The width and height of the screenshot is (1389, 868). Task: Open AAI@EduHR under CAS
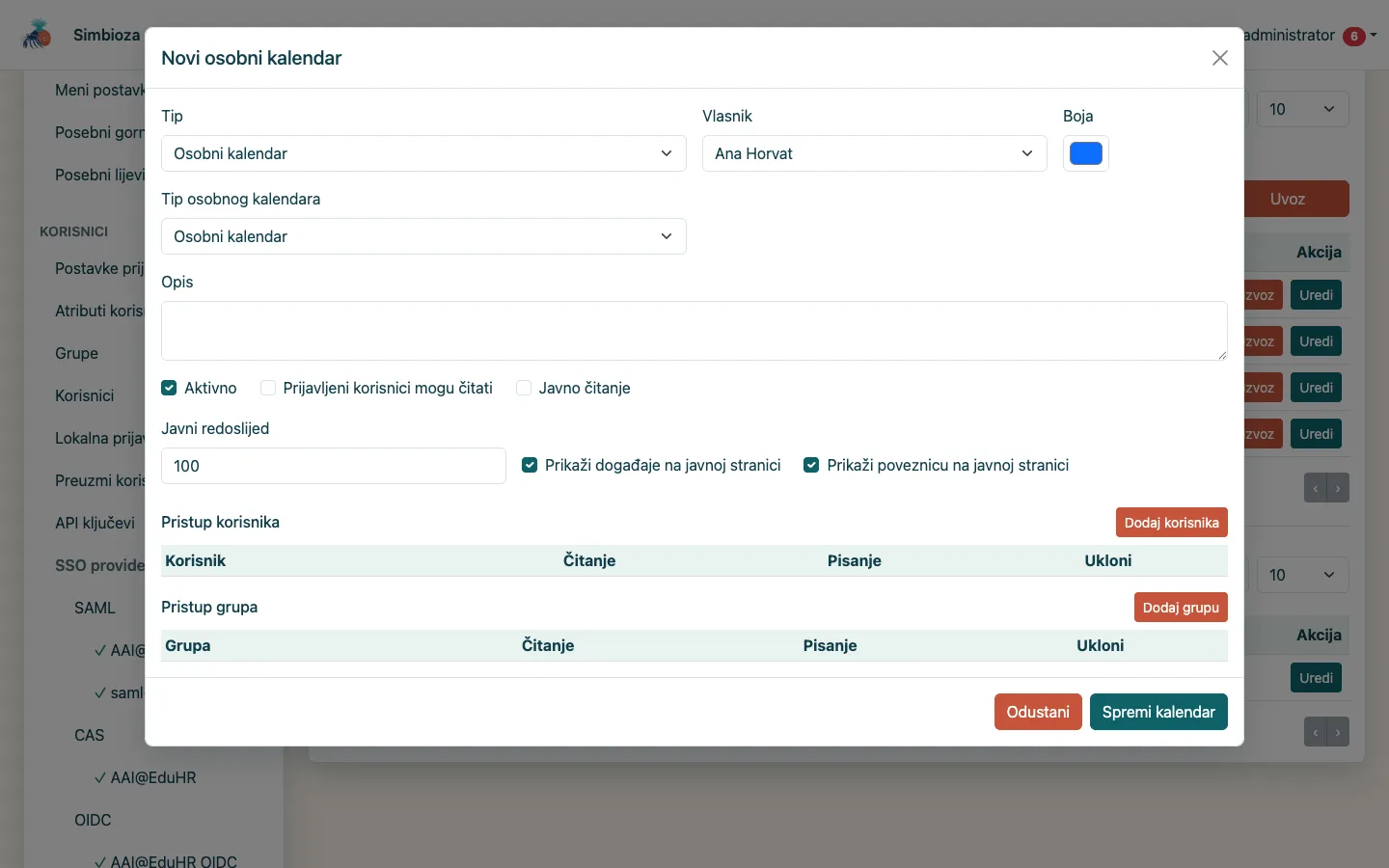153,777
